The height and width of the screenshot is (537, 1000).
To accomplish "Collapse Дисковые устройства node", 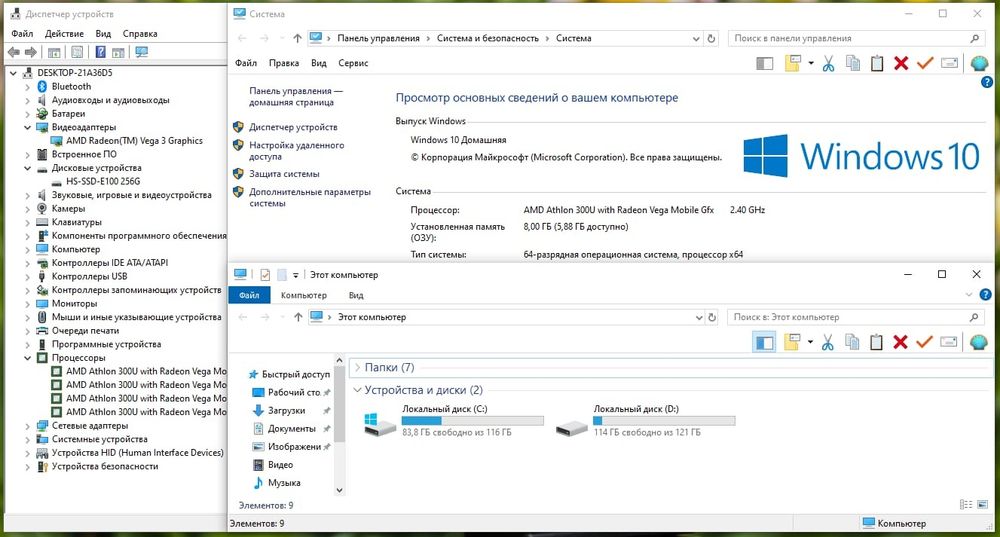I will tap(27, 168).
